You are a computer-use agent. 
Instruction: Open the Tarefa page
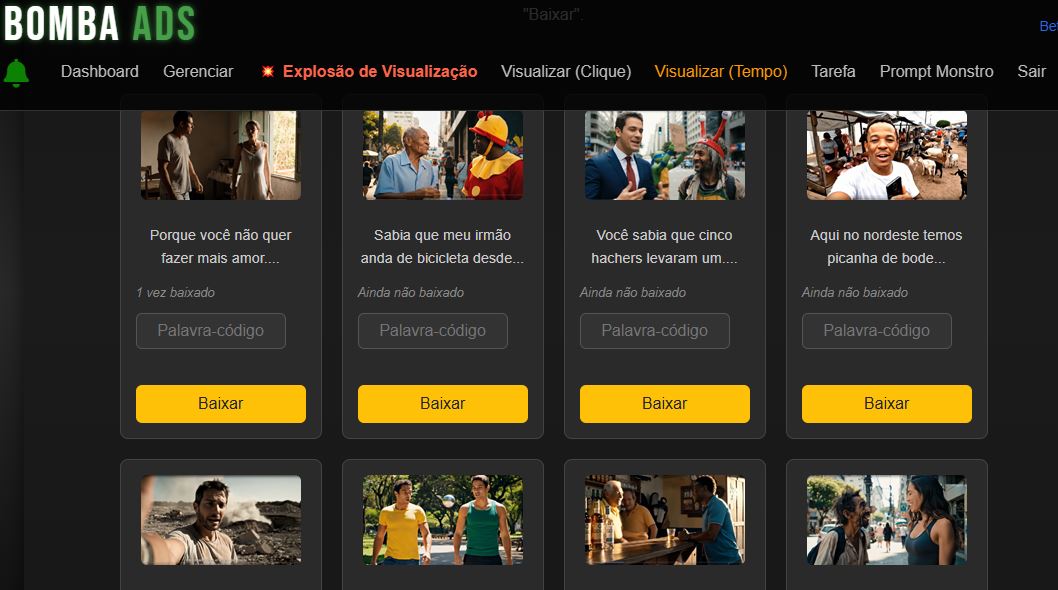833,71
